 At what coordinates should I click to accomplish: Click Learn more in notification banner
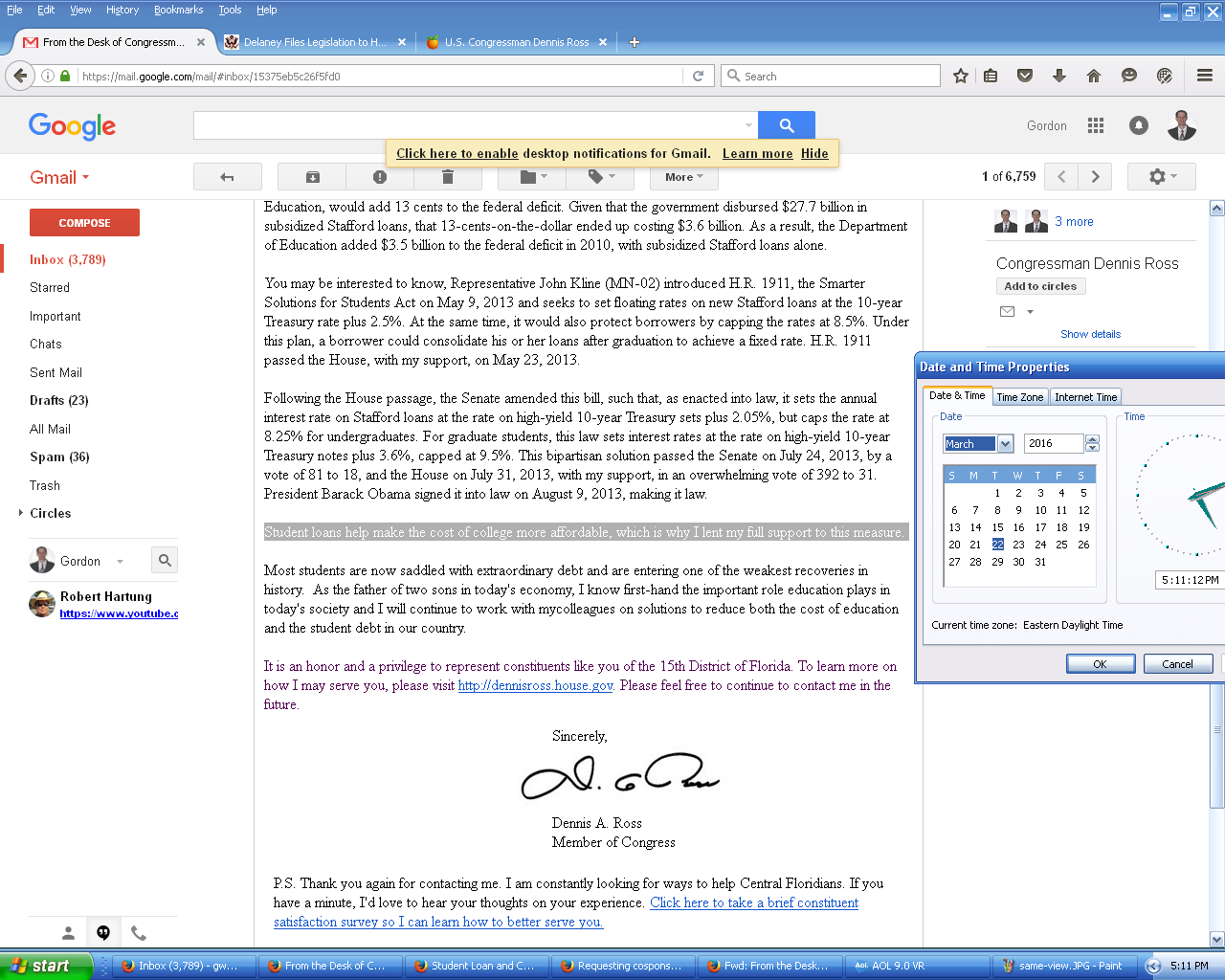(757, 153)
